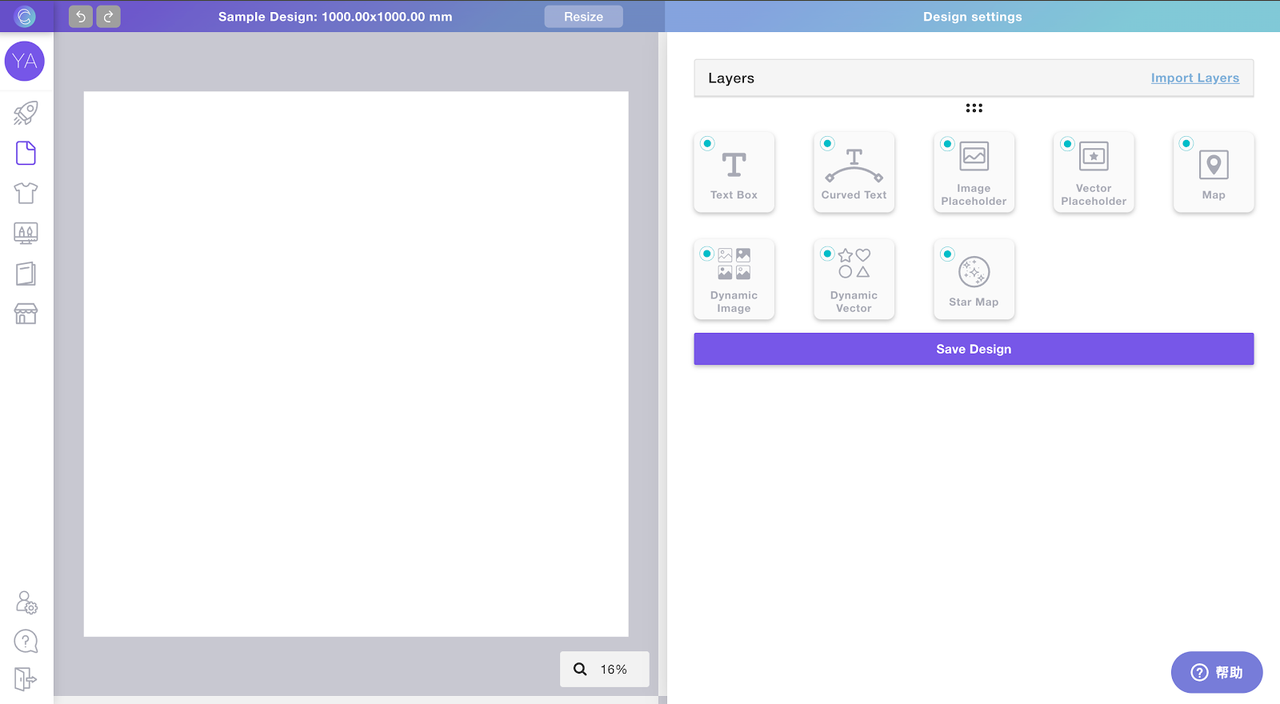Image resolution: width=1280 pixels, height=704 pixels.
Task: Add a Curved Text layer
Action: point(854,173)
